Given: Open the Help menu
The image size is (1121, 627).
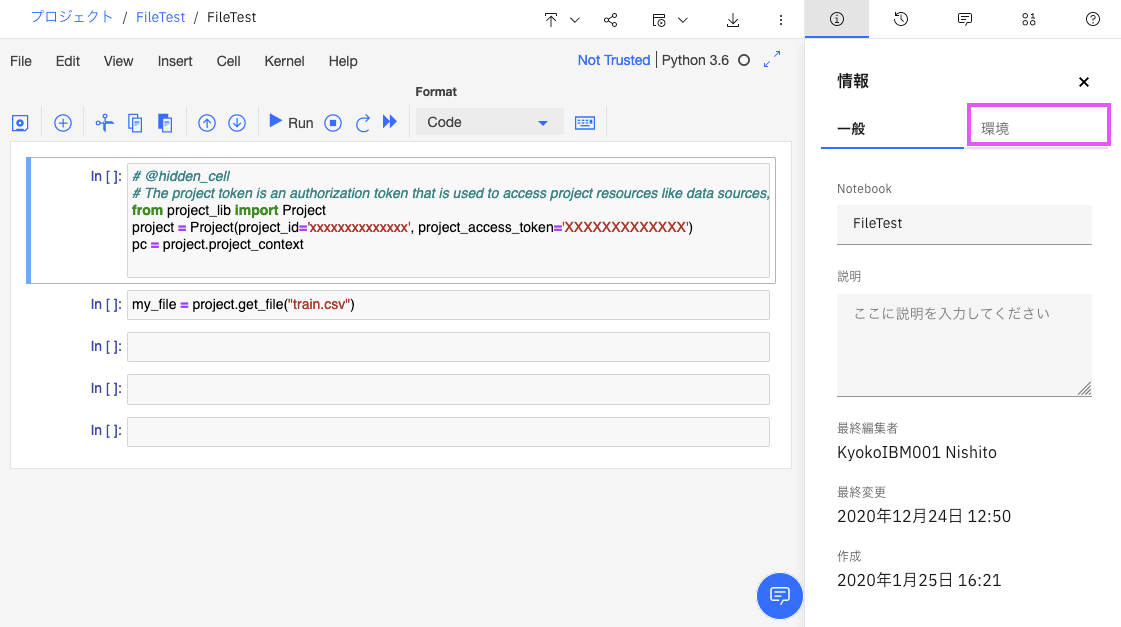Looking at the screenshot, I should 343,61.
